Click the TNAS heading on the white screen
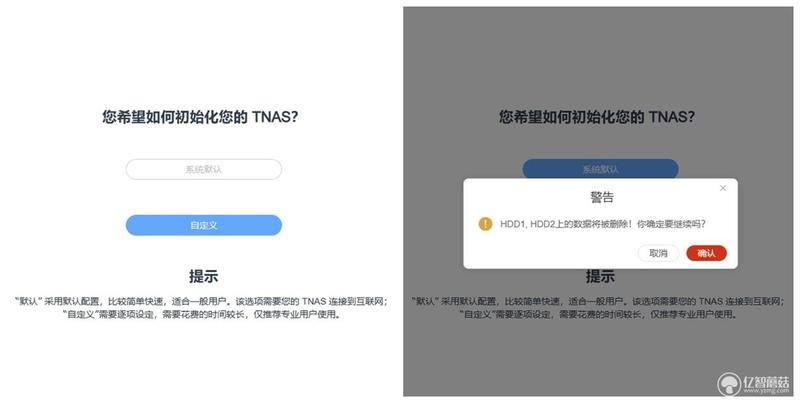This screenshot has width=800, height=403. click(x=200, y=117)
